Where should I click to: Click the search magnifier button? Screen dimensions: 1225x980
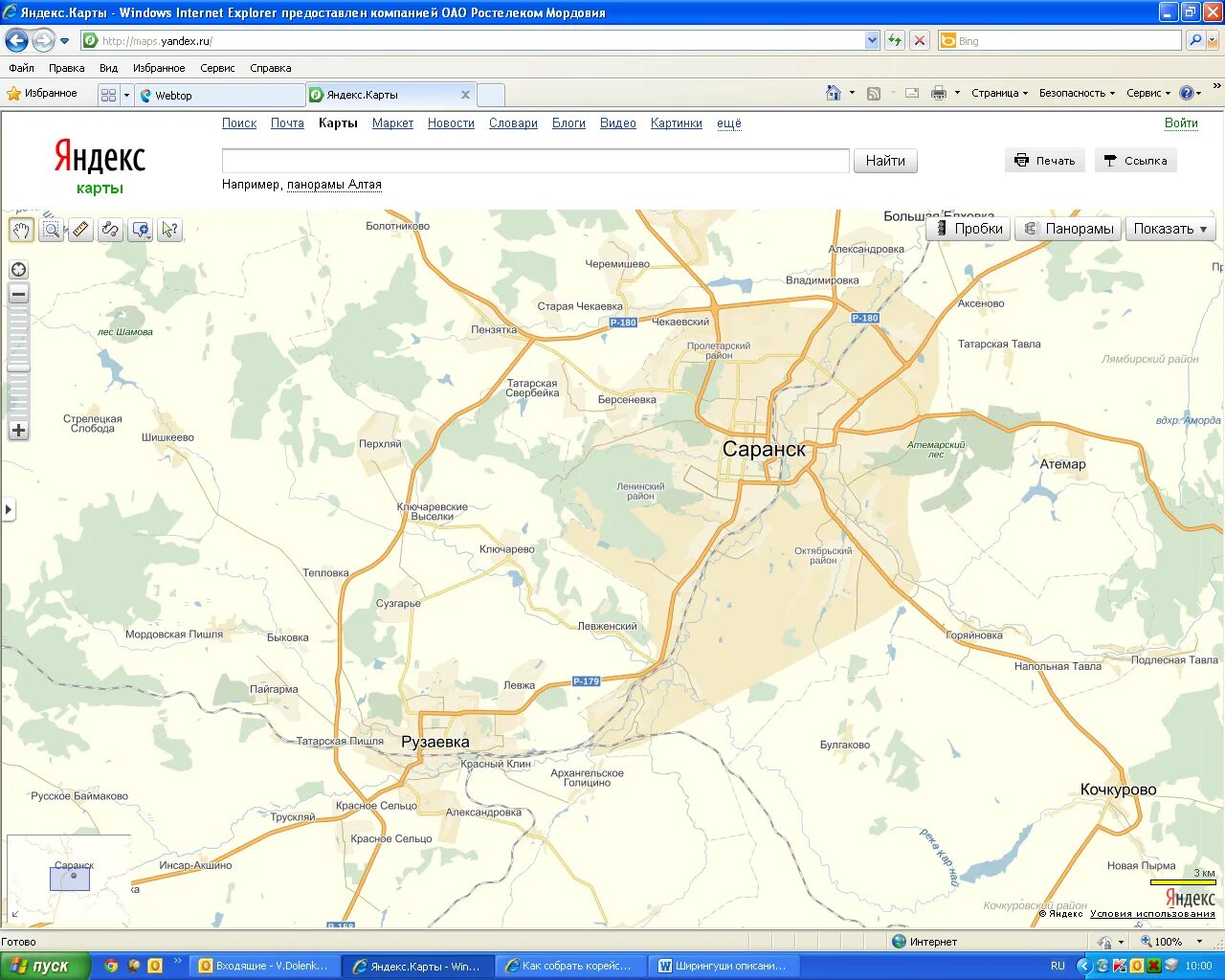(1194, 40)
